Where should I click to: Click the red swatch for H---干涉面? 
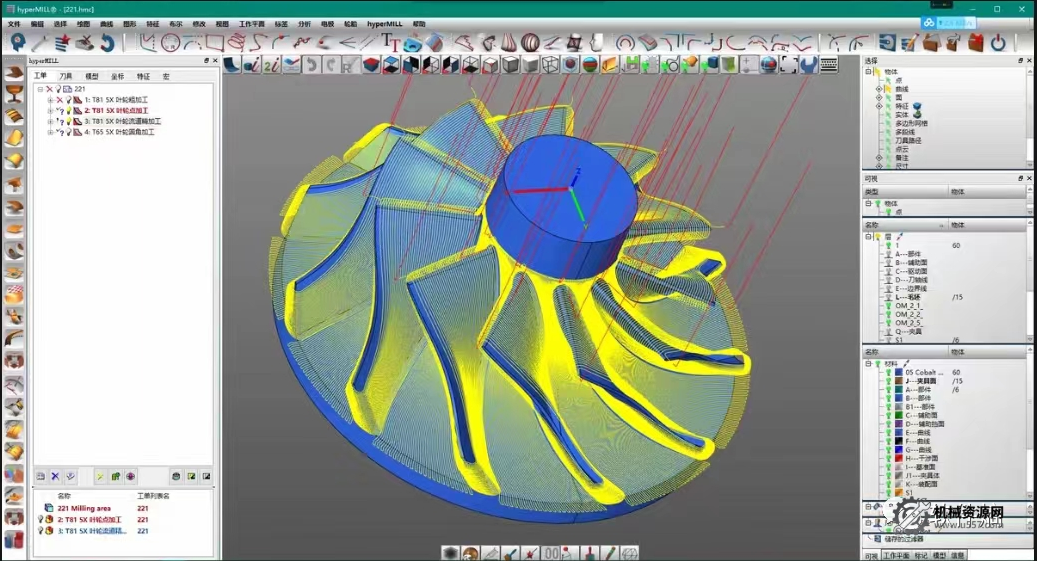(899, 458)
